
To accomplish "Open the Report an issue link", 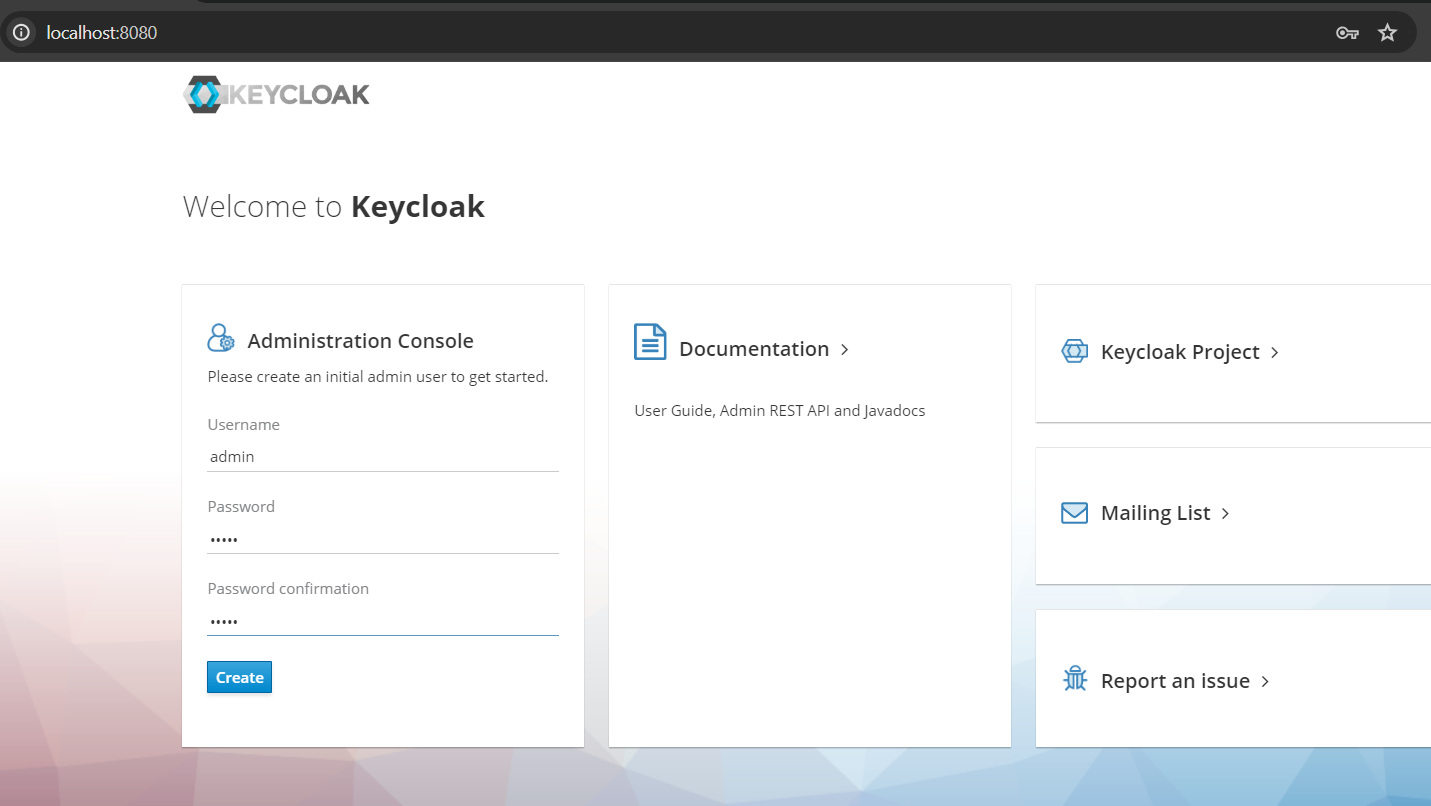I will [1175, 681].
